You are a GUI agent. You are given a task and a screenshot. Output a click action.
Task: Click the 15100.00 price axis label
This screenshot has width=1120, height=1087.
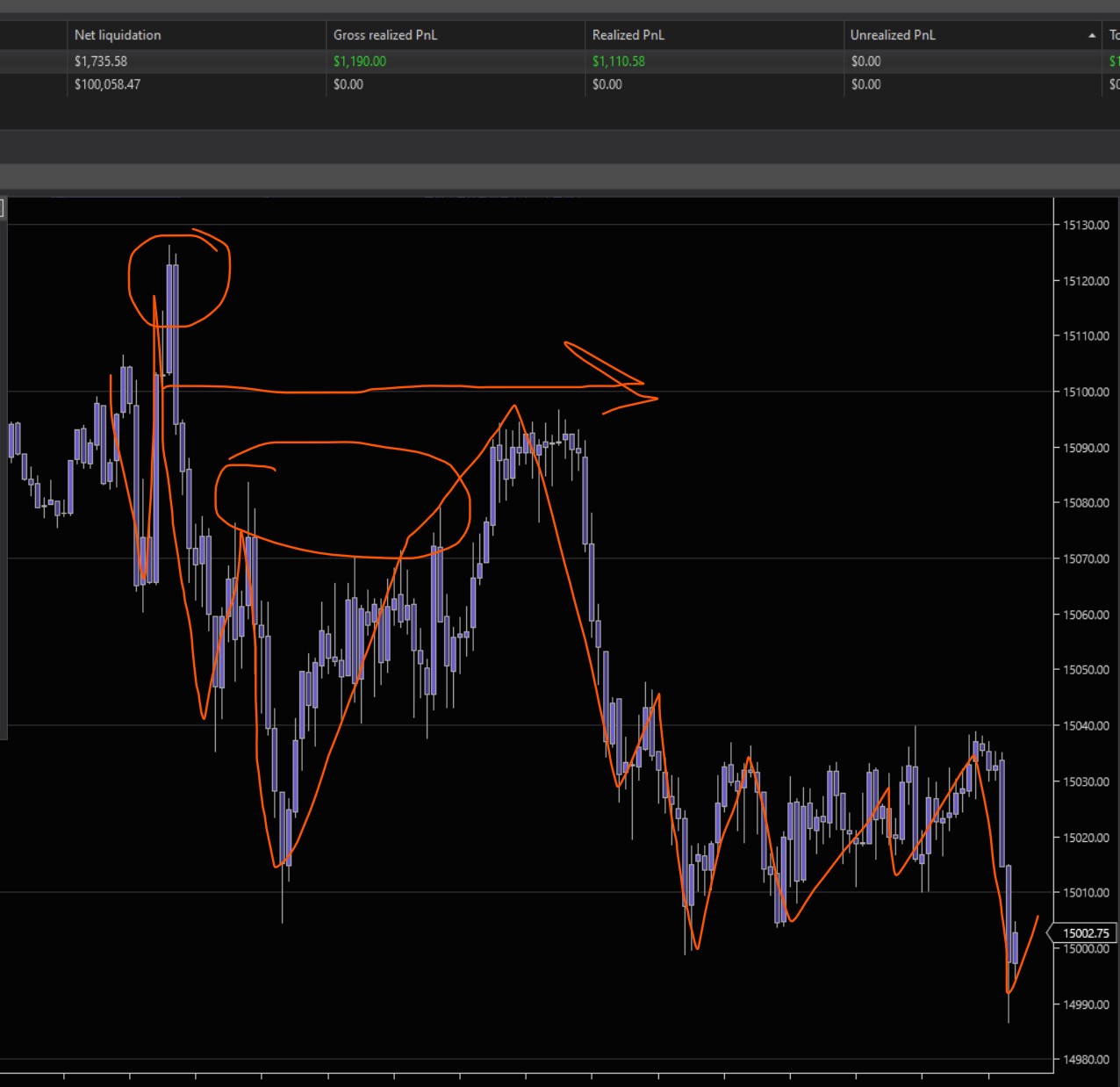(x=1086, y=392)
